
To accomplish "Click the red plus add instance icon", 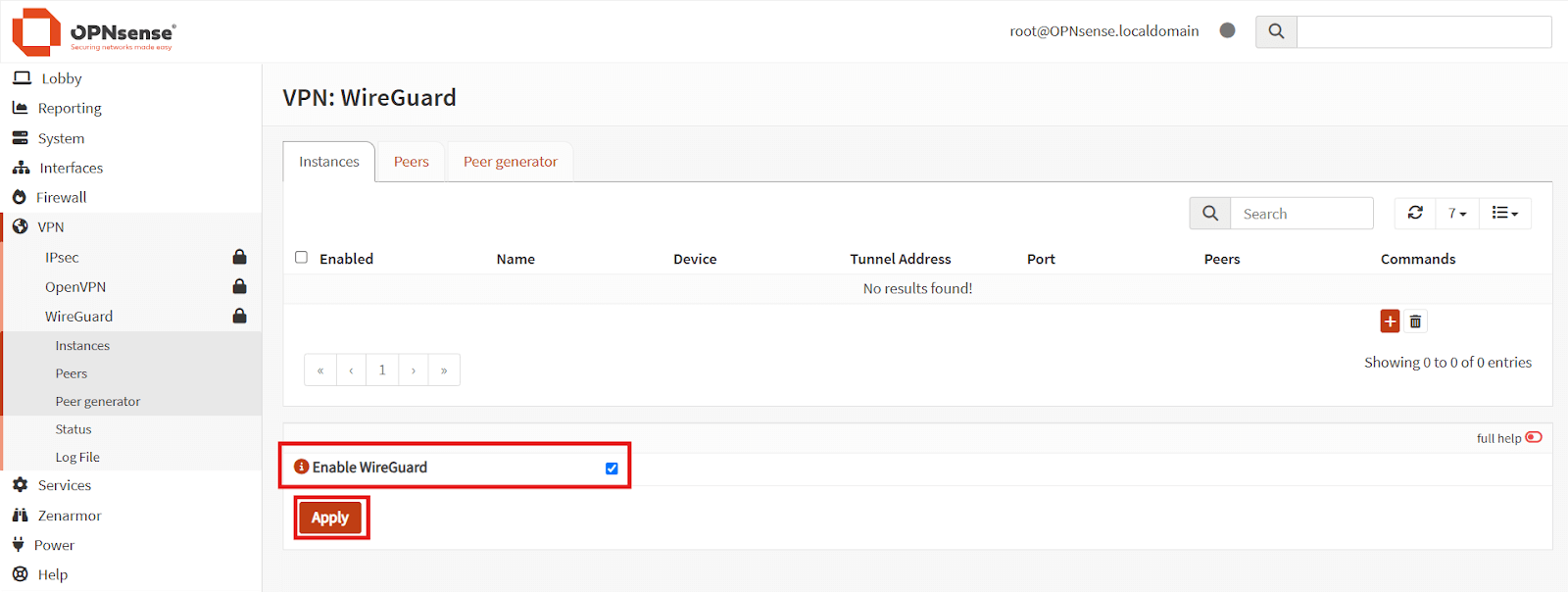I will click(x=1390, y=321).
